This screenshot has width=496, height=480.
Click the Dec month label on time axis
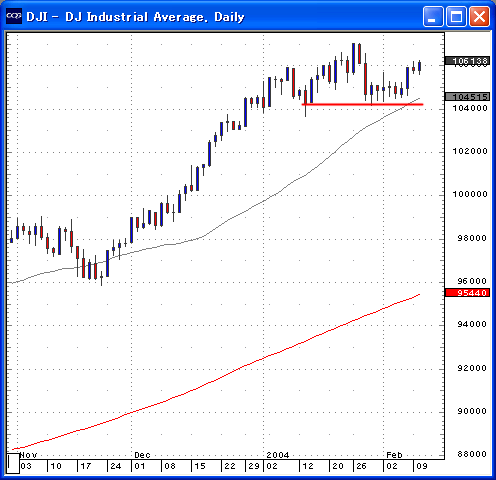[142, 455]
